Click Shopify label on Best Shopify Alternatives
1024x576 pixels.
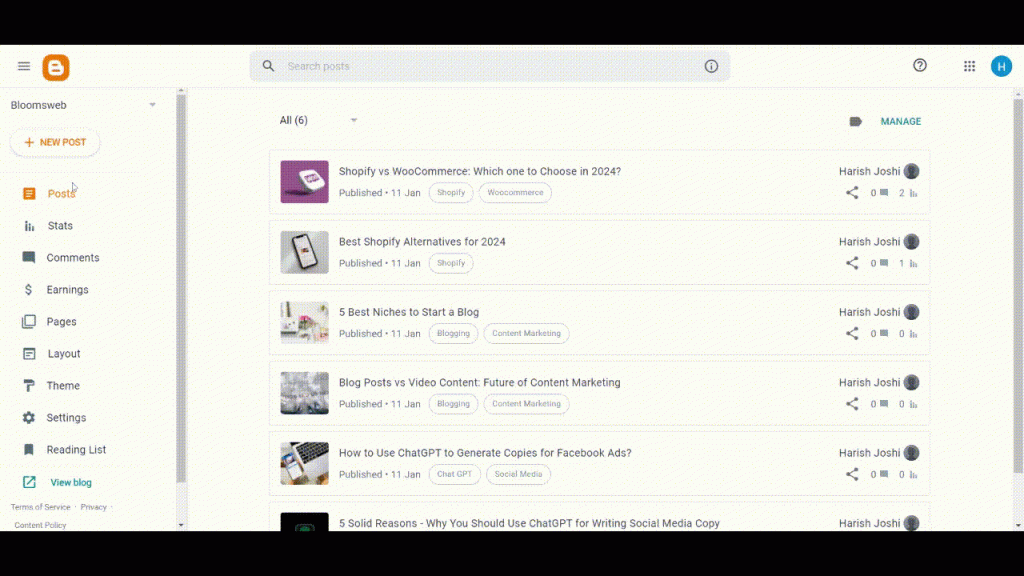[x=451, y=263]
